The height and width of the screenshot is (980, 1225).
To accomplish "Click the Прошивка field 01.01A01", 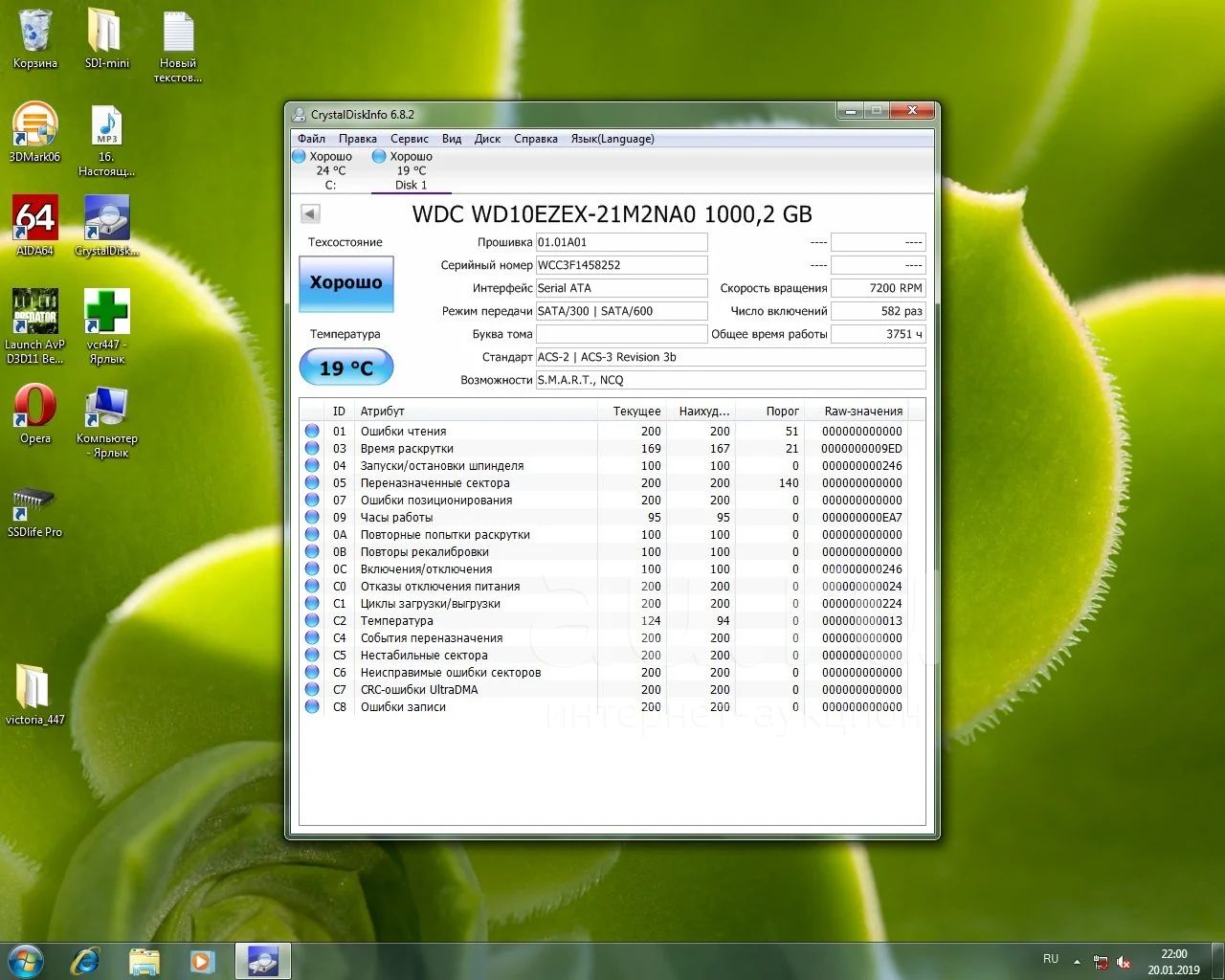I will tap(621, 242).
